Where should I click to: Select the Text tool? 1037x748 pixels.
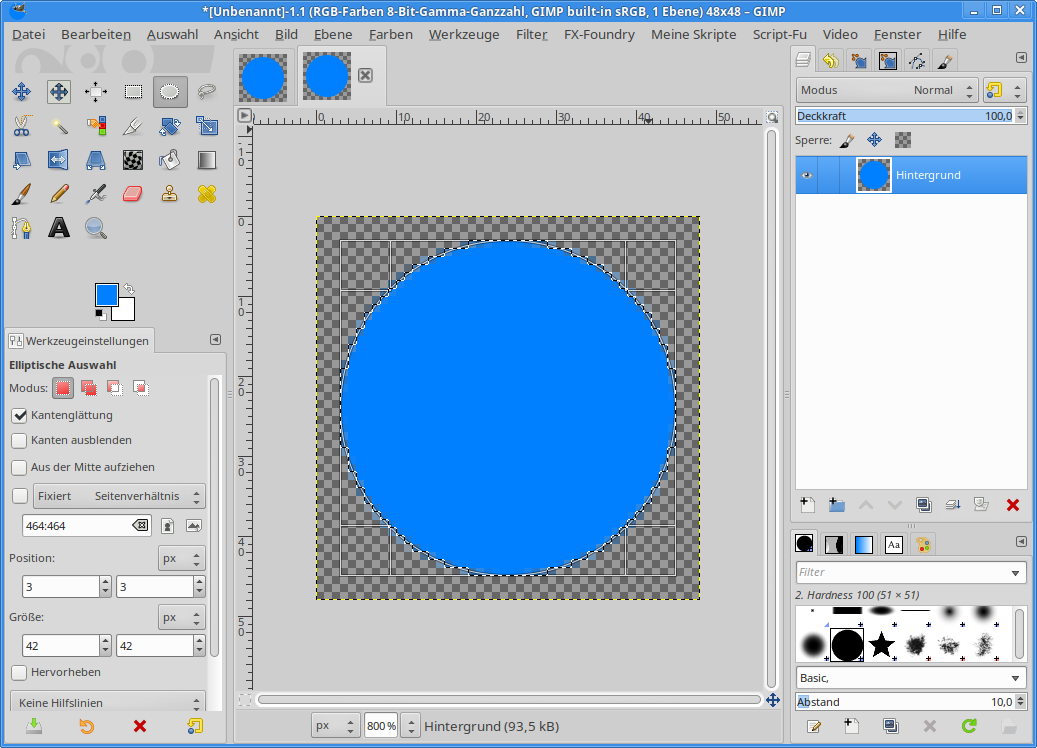click(x=59, y=227)
